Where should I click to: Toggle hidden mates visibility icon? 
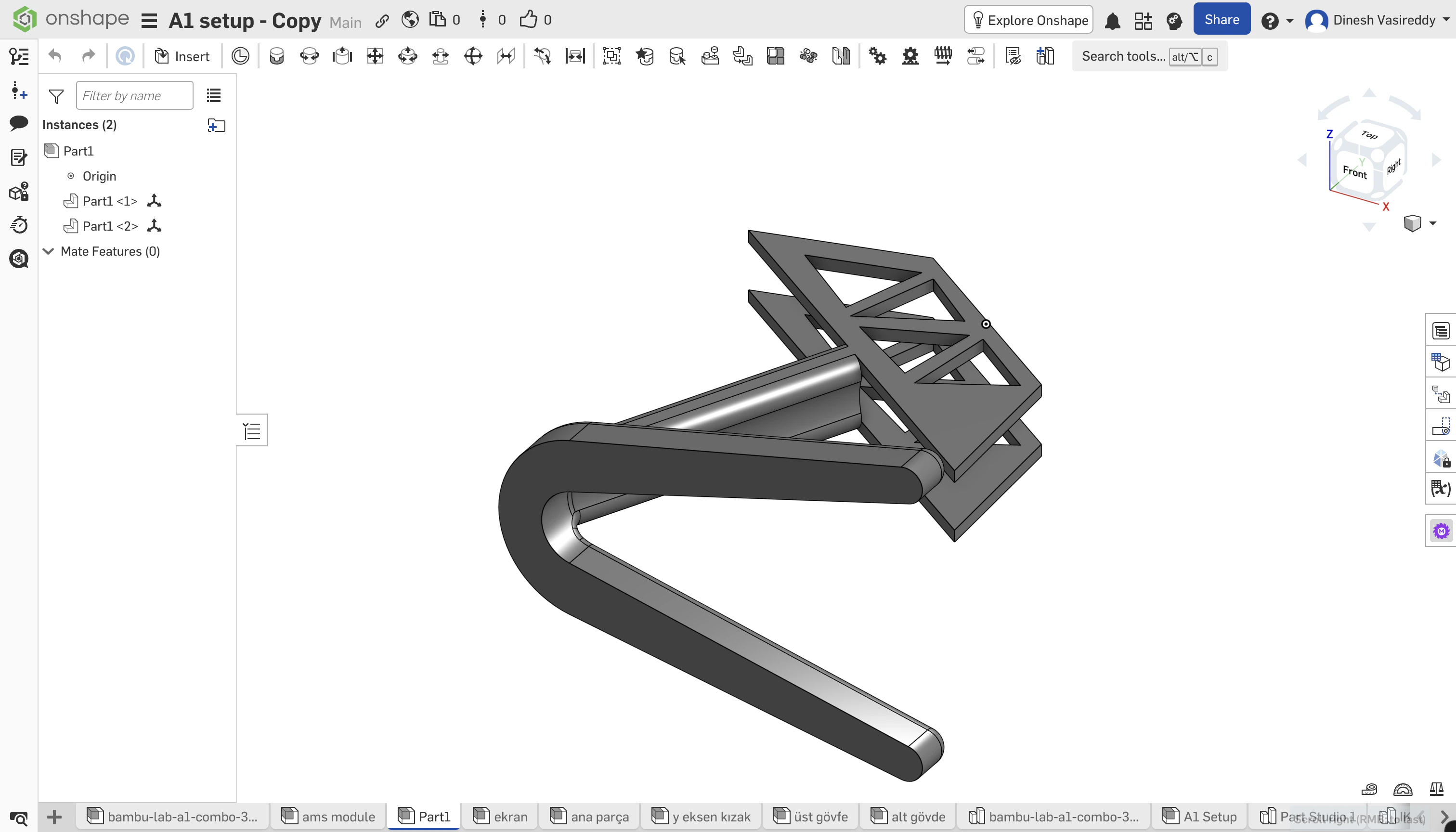1013,55
